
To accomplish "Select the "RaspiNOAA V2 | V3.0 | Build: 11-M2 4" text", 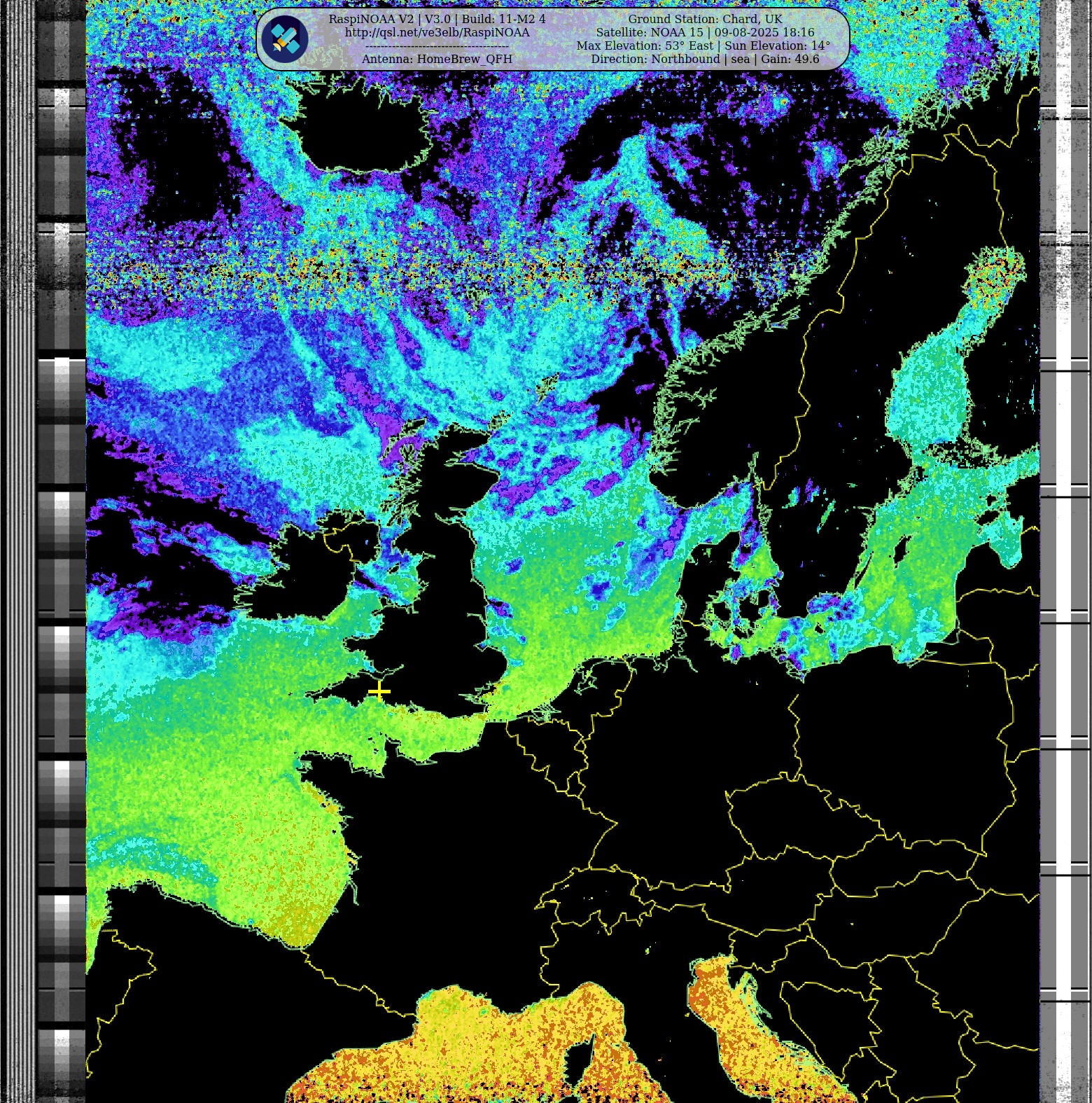I will (437, 19).
